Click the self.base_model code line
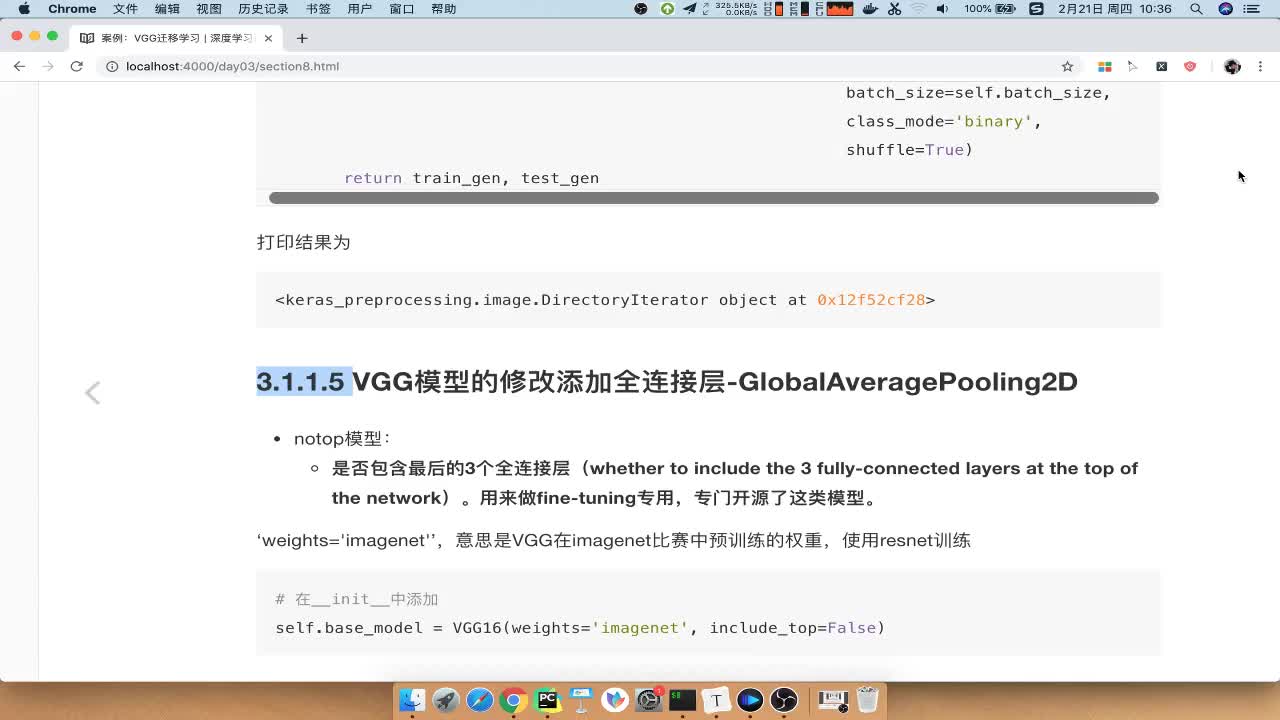Viewport: 1280px width, 720px height. 580,628
